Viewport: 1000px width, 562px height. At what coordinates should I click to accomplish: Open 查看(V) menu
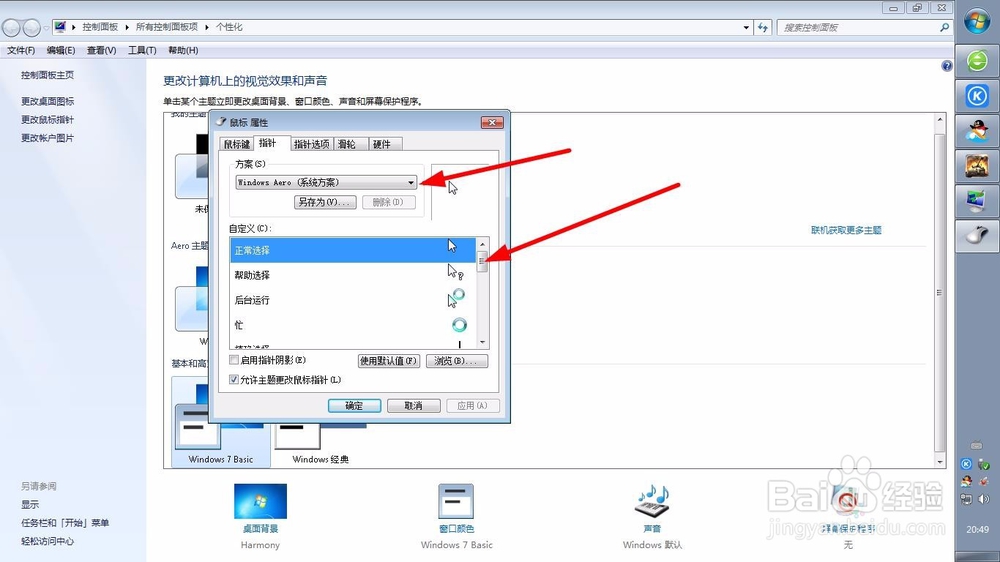click(x=101, y=50)
